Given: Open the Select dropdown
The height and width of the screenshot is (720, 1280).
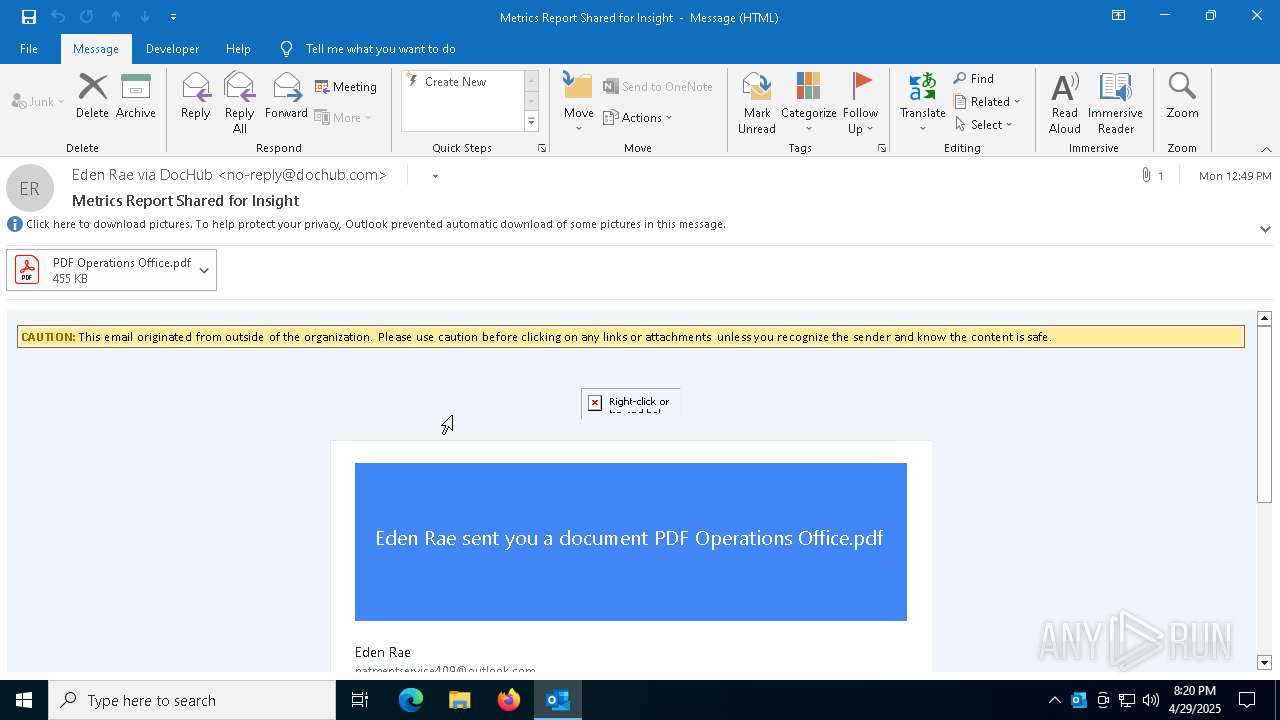Looking at the screenshot, I should [984, 124].
